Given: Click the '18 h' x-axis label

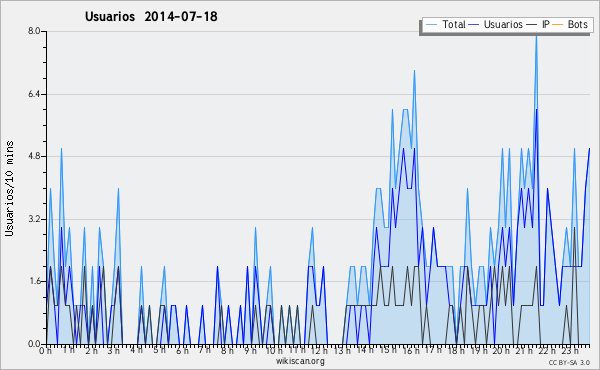Looking at the screenshot, I should [x=456, y=350].
